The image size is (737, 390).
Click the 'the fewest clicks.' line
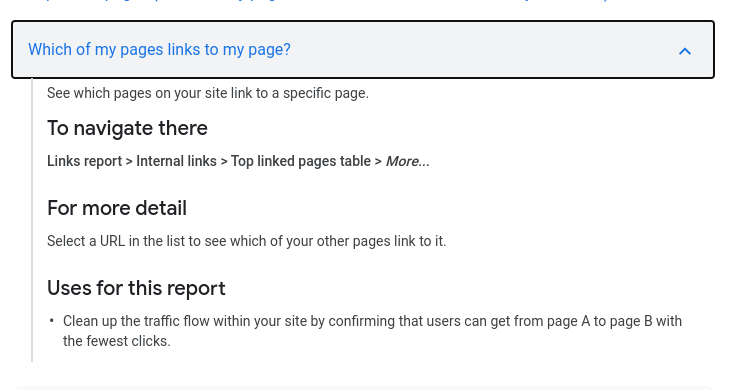point(117,341)
